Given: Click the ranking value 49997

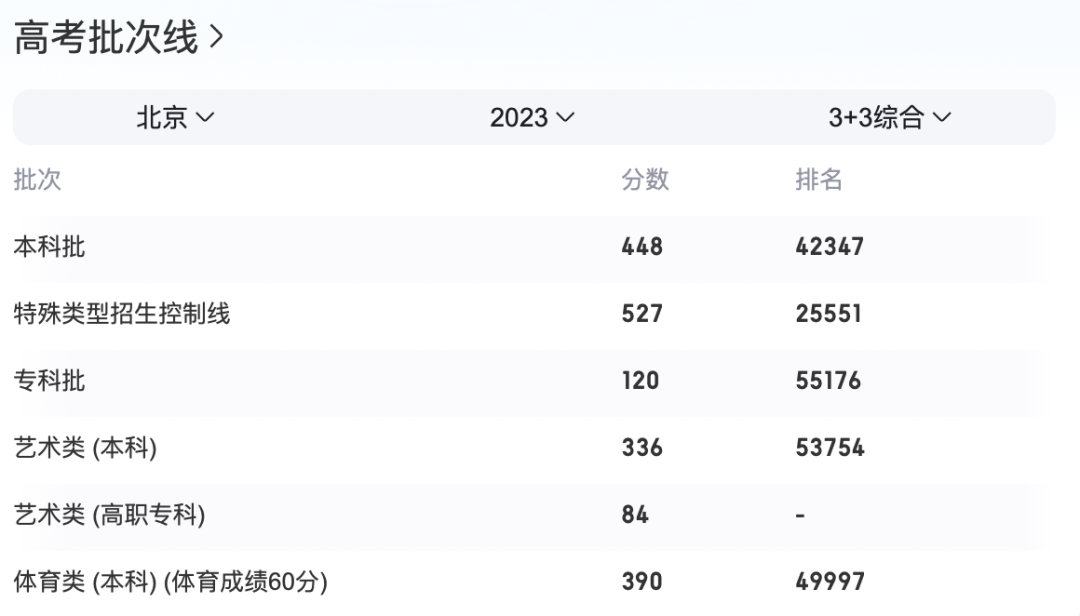Looking at the screenshot, I should pos(830,581).
